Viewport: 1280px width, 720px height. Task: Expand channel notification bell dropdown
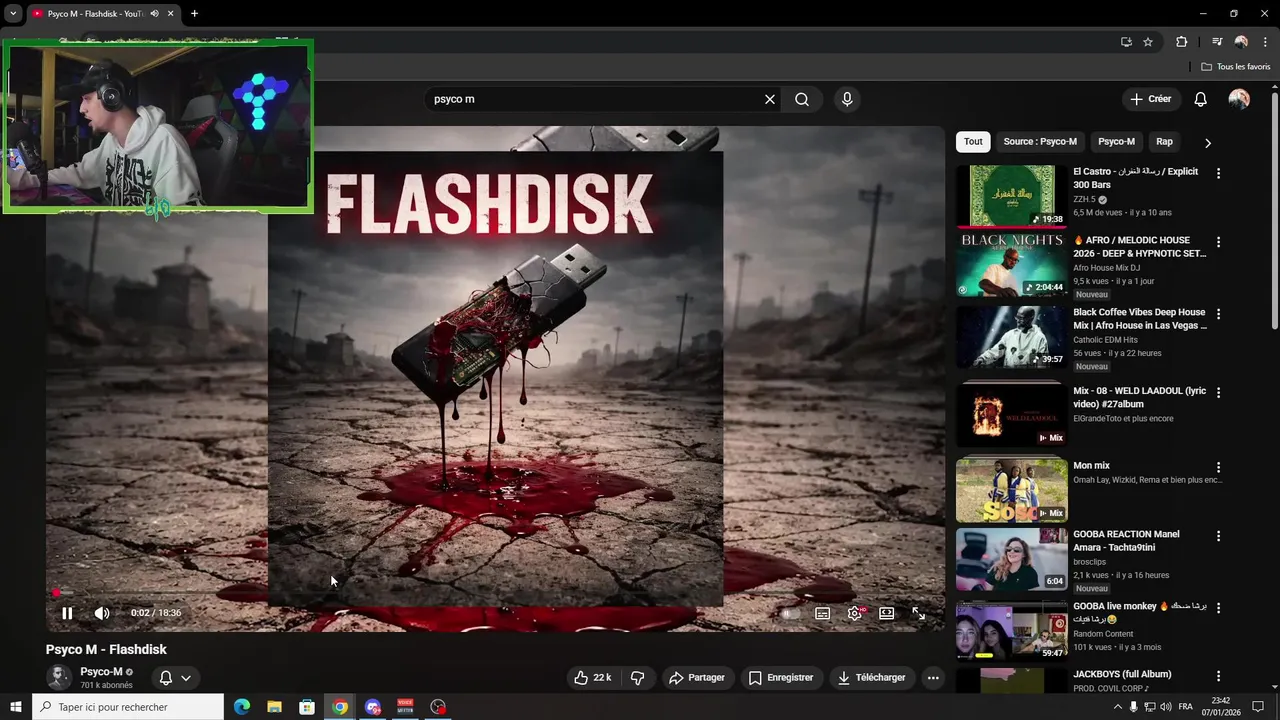[175, 678]
